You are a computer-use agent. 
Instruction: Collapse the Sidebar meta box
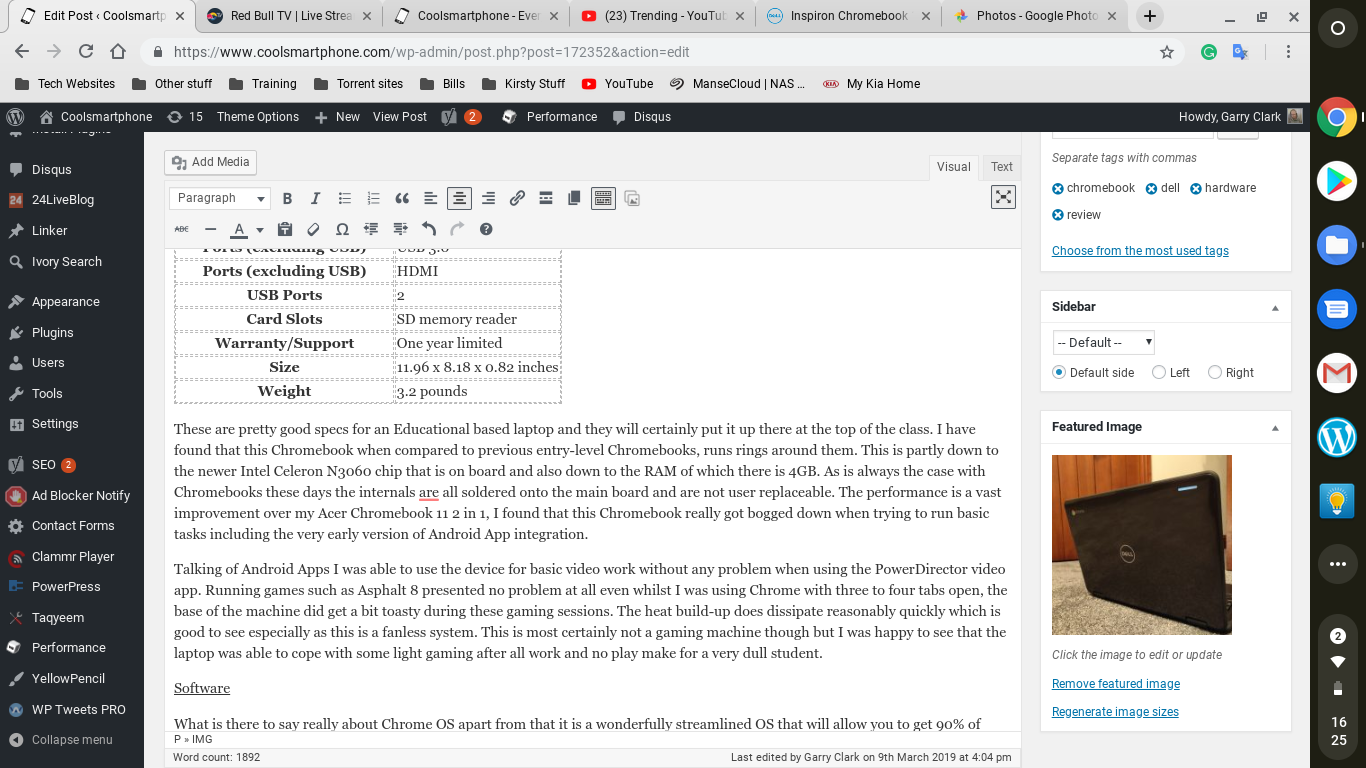1275,307
